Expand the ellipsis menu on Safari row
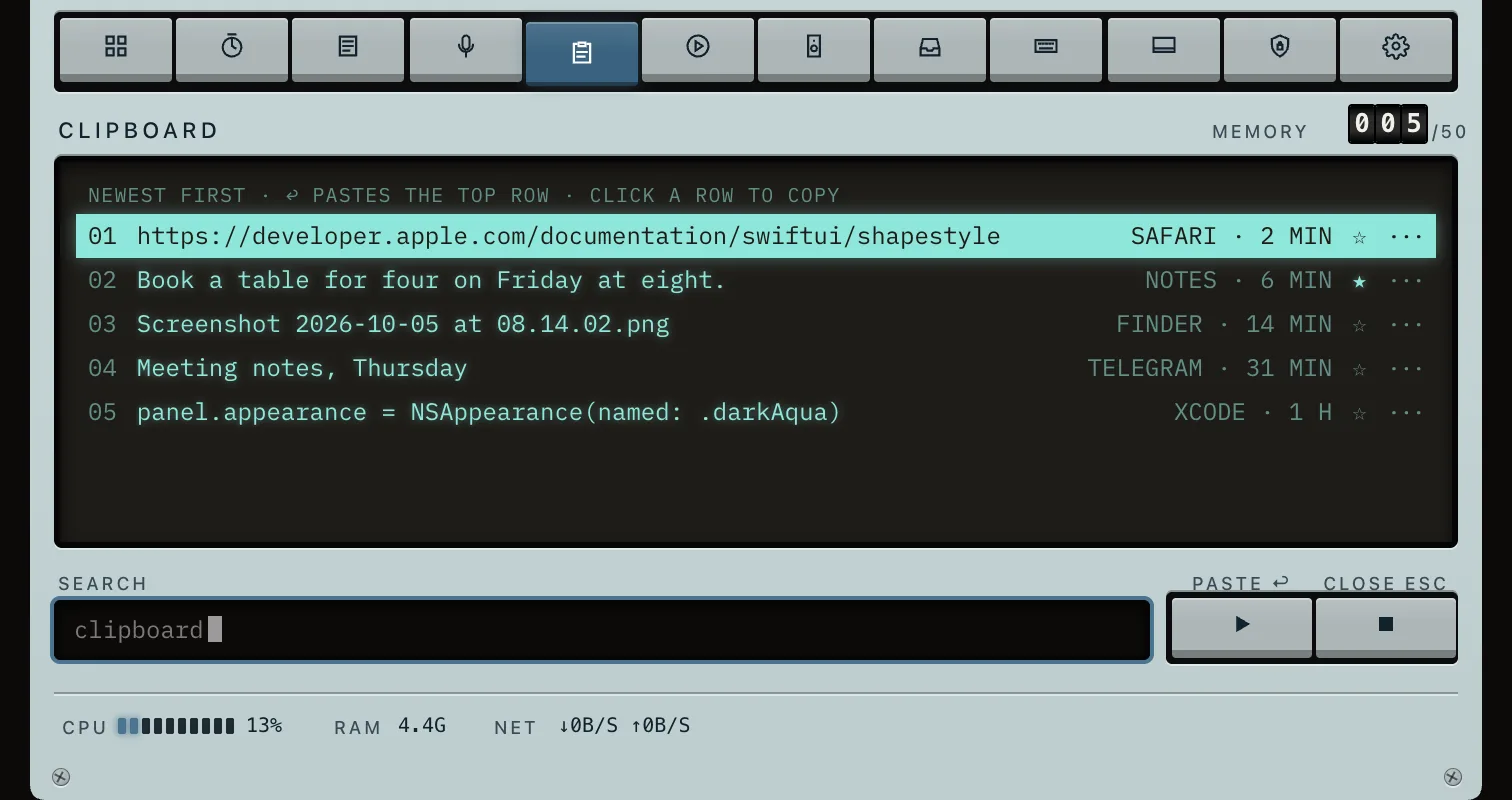1512x800 pixels. click(1406, 237)
